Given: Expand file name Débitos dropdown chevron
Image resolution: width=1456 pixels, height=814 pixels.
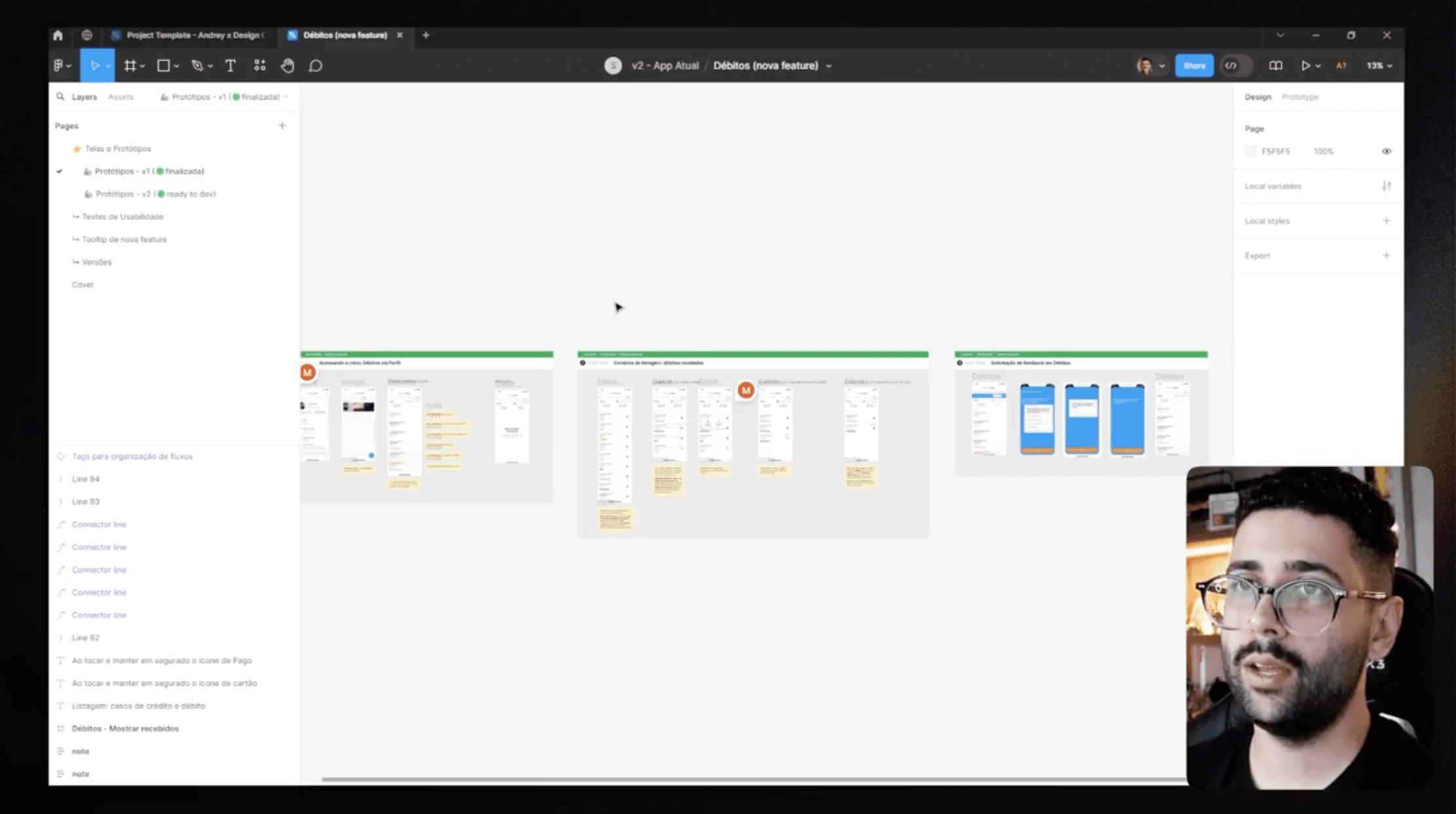Looking at the screenshot, I should point(829,66).
